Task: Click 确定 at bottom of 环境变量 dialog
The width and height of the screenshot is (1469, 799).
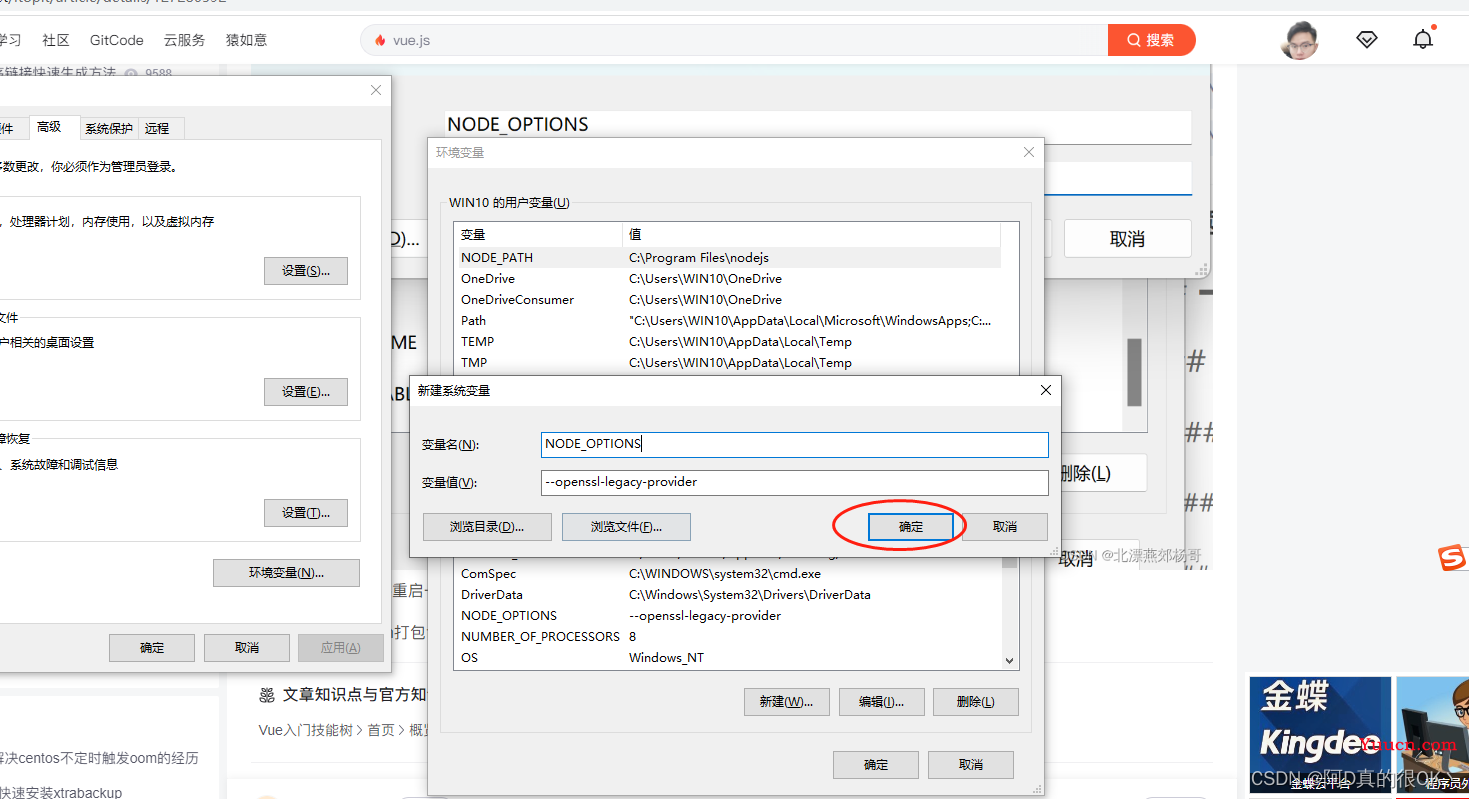Action: (x=876, y=765)
